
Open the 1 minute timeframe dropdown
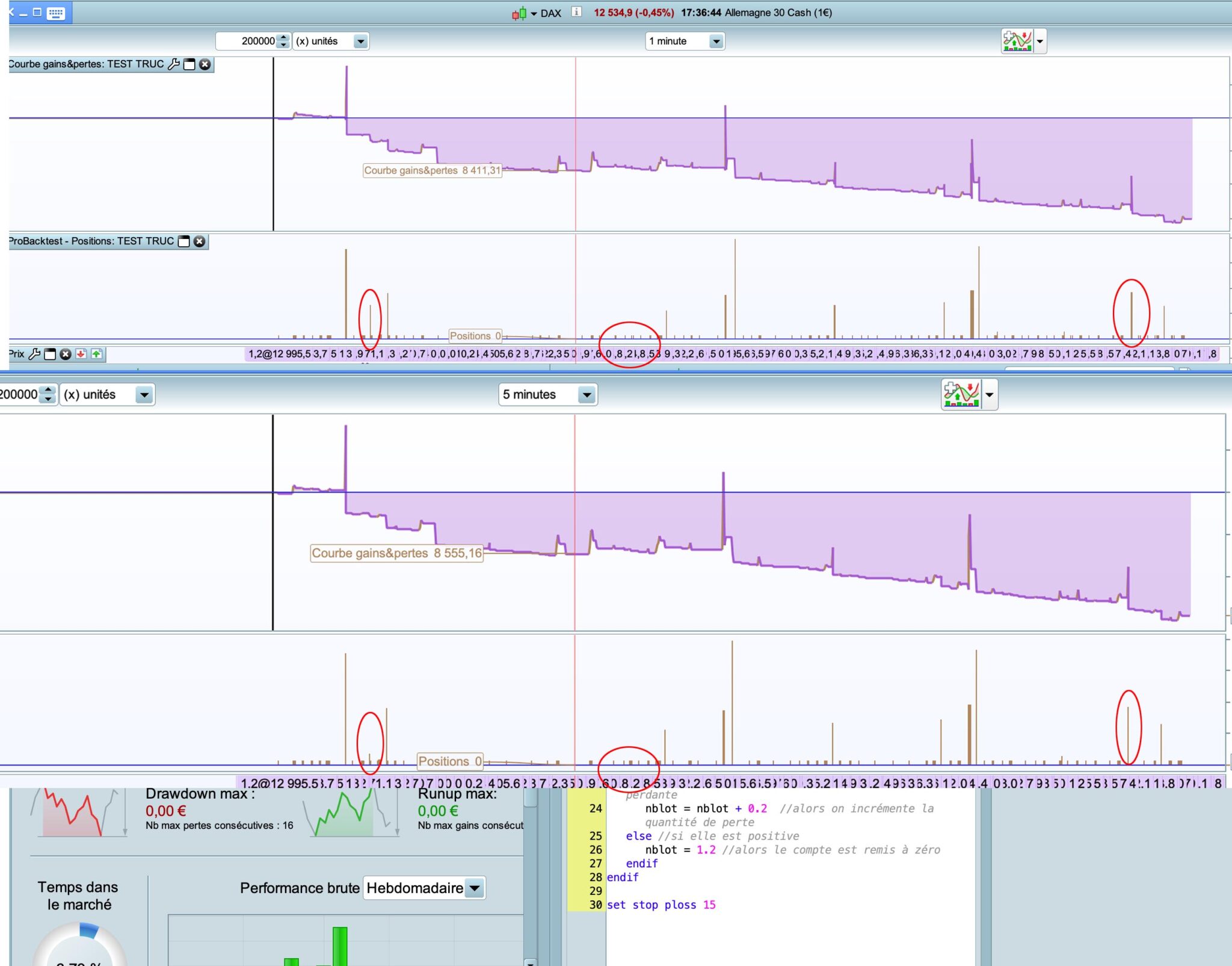pyautogui.click(x=715, y=41)
